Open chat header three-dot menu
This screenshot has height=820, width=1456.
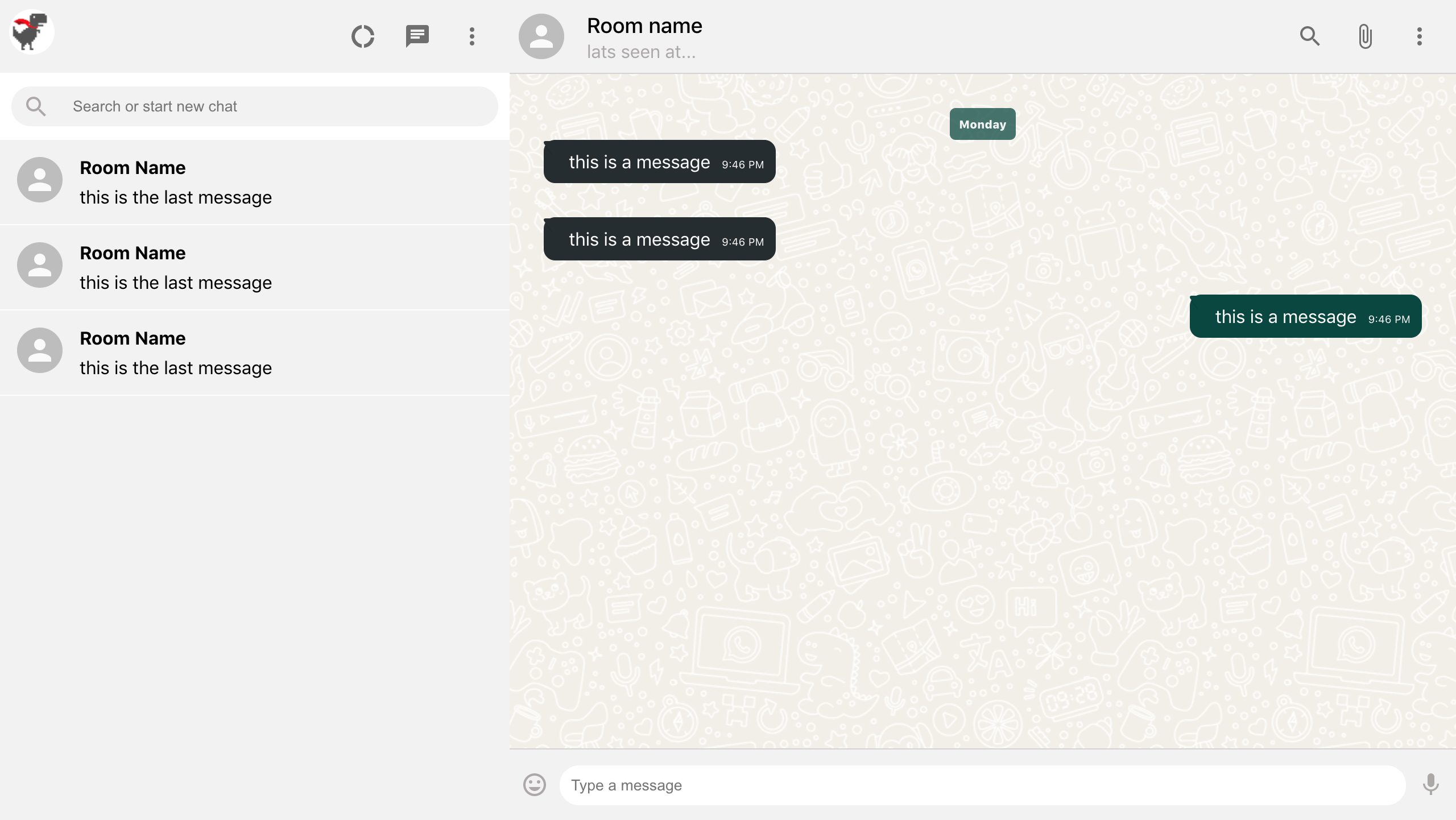point(1419,36)
